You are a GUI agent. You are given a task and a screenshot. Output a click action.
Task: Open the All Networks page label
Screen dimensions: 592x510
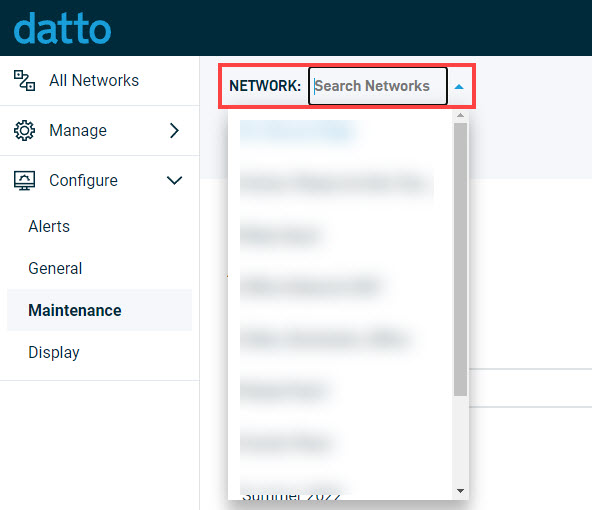coord(94,81)
